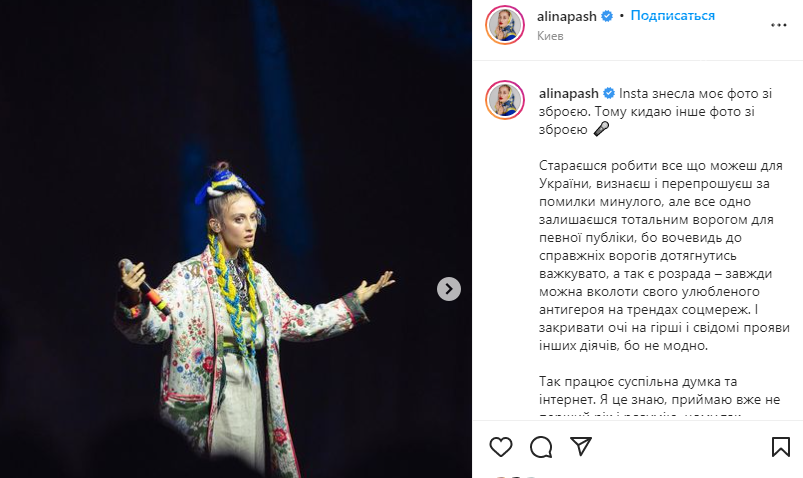Click the verified badge beside header alinapash

click(x=607, y=16)
